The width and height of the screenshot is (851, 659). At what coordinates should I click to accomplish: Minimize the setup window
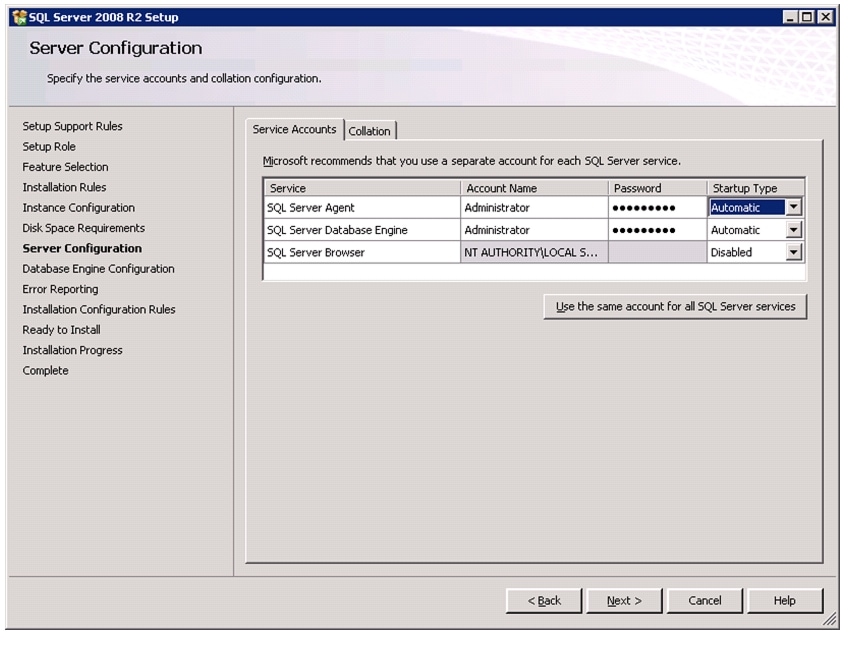792,17
